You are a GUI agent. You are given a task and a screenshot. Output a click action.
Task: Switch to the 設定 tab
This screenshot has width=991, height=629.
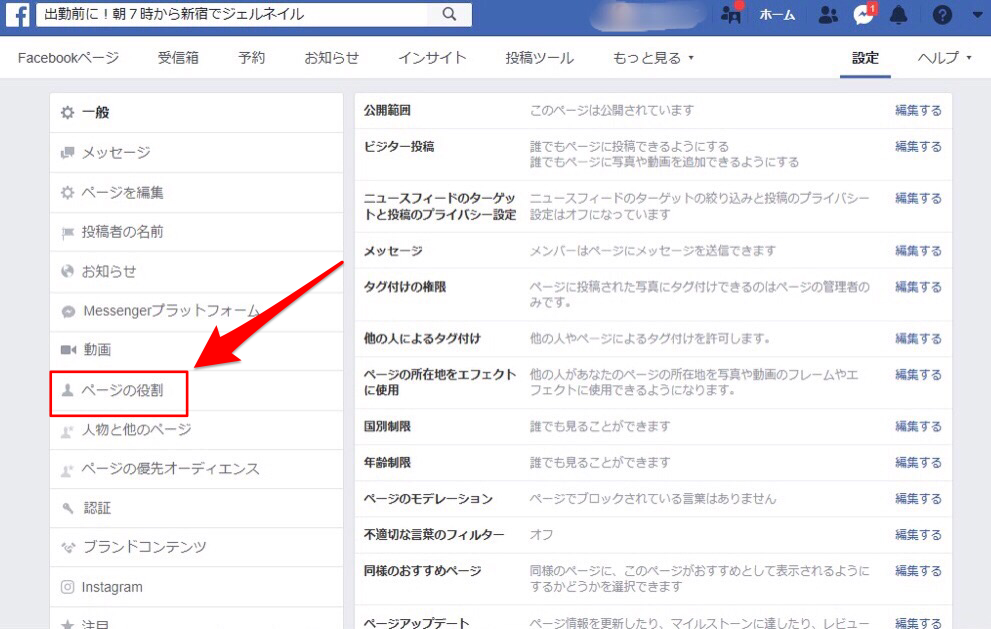point(864,59)
